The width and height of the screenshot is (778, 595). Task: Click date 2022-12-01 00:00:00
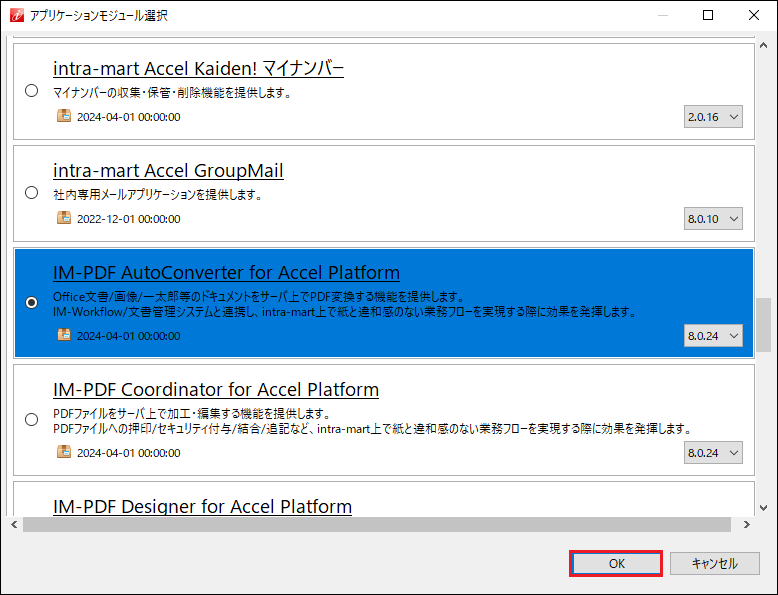[x=129, y=219]
